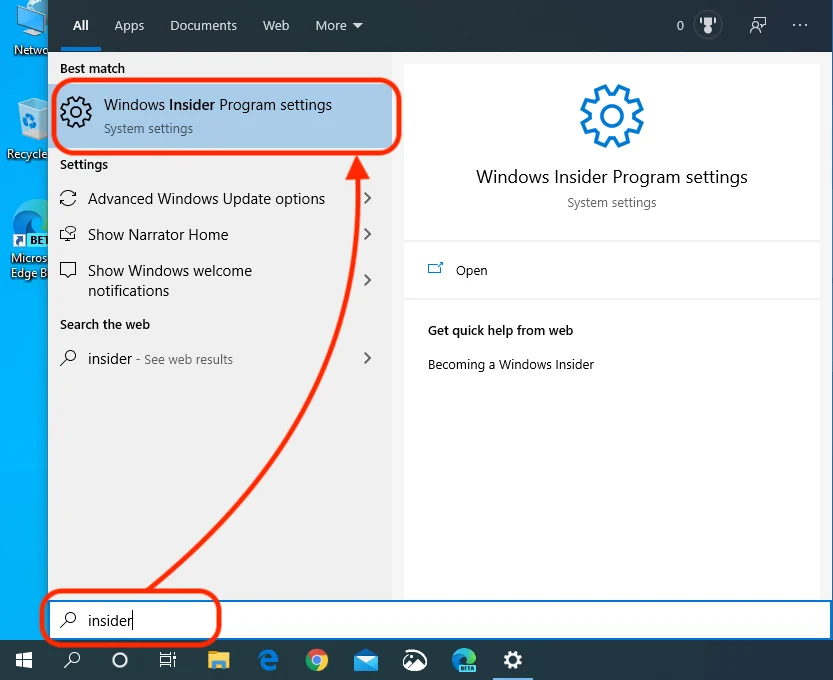Select Network desktop icon

tap(29, 29)
